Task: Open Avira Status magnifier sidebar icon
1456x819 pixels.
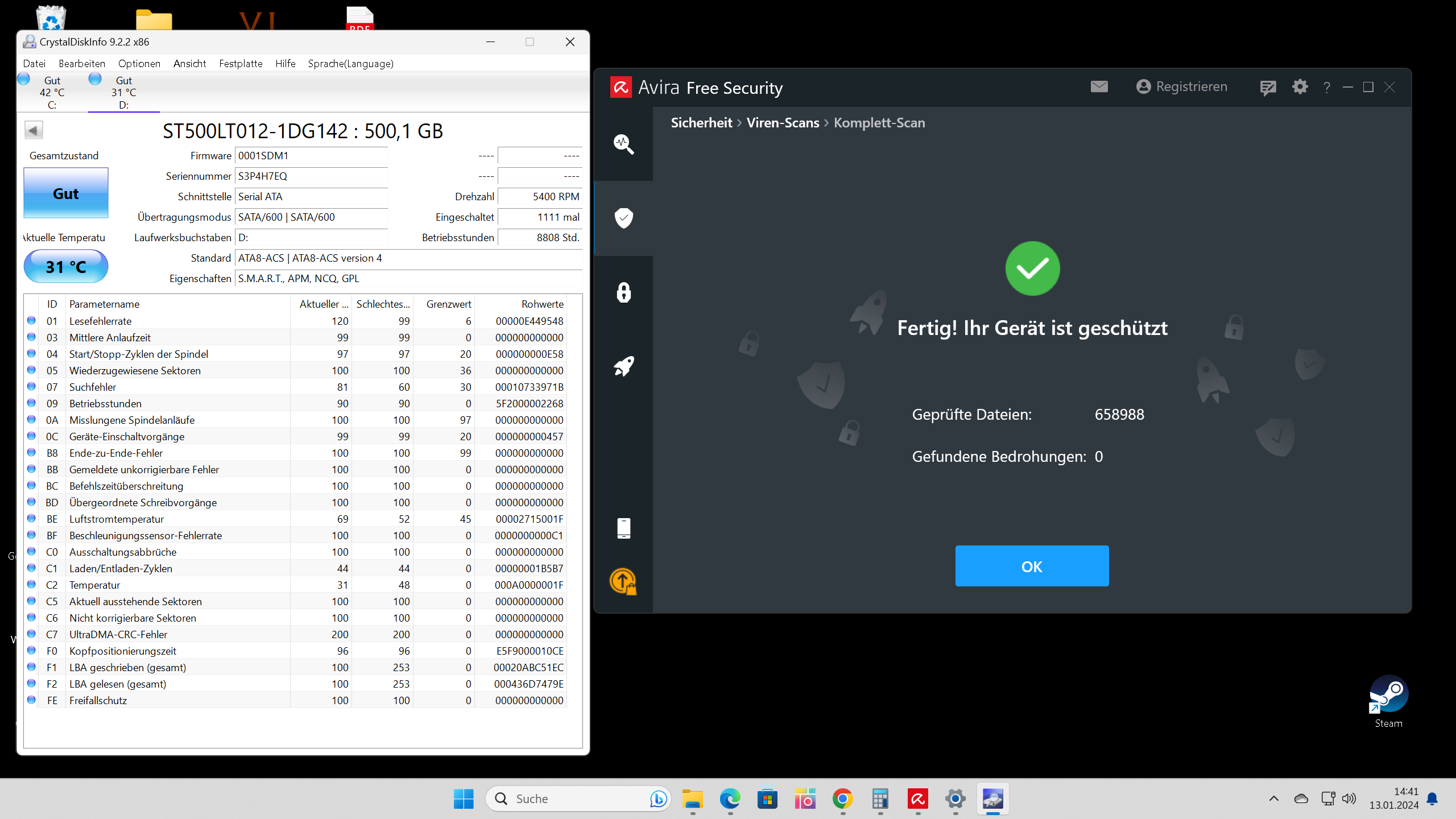Action: click(x=624, y=144)
